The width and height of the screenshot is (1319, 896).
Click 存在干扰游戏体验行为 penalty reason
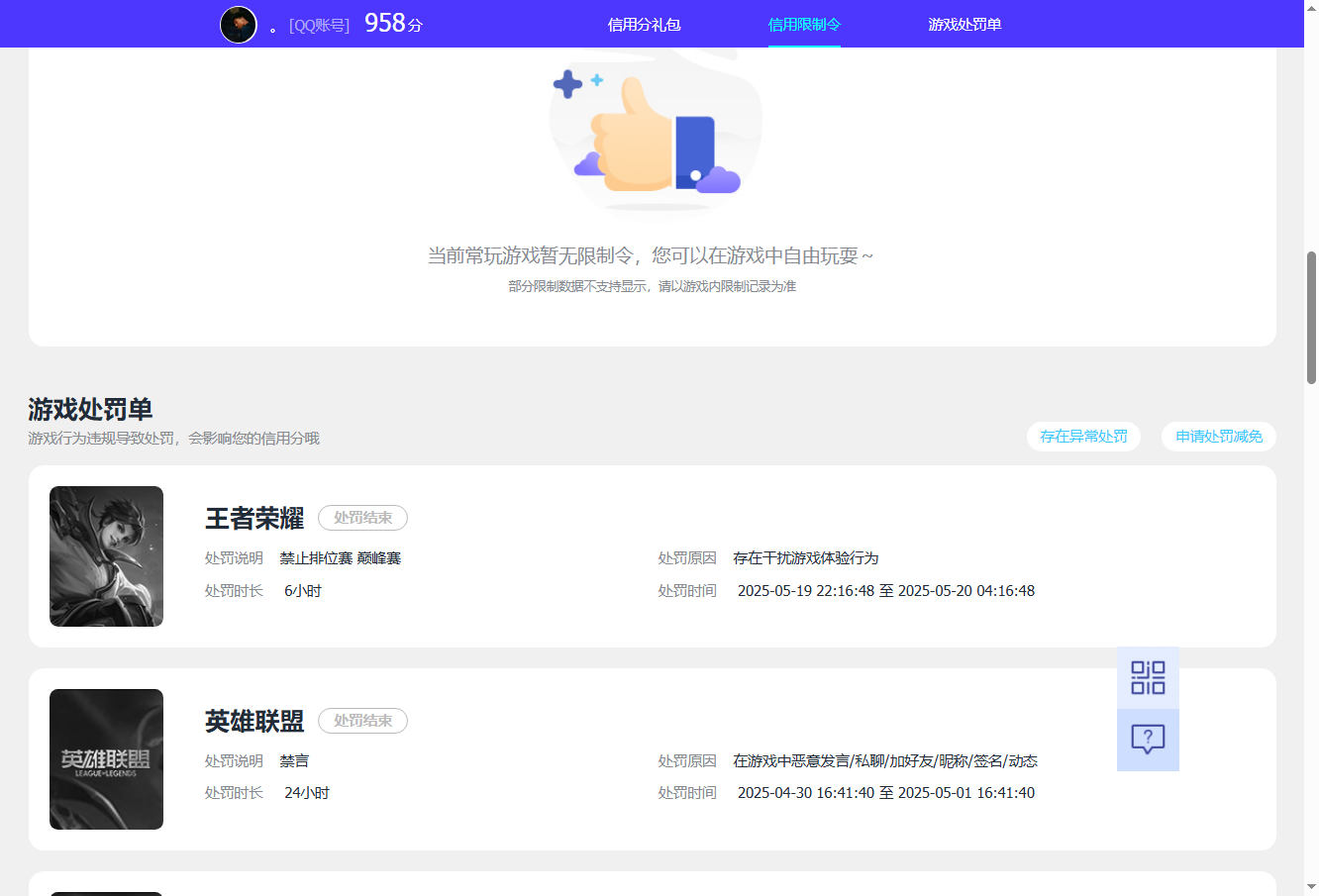coord(806,558)
